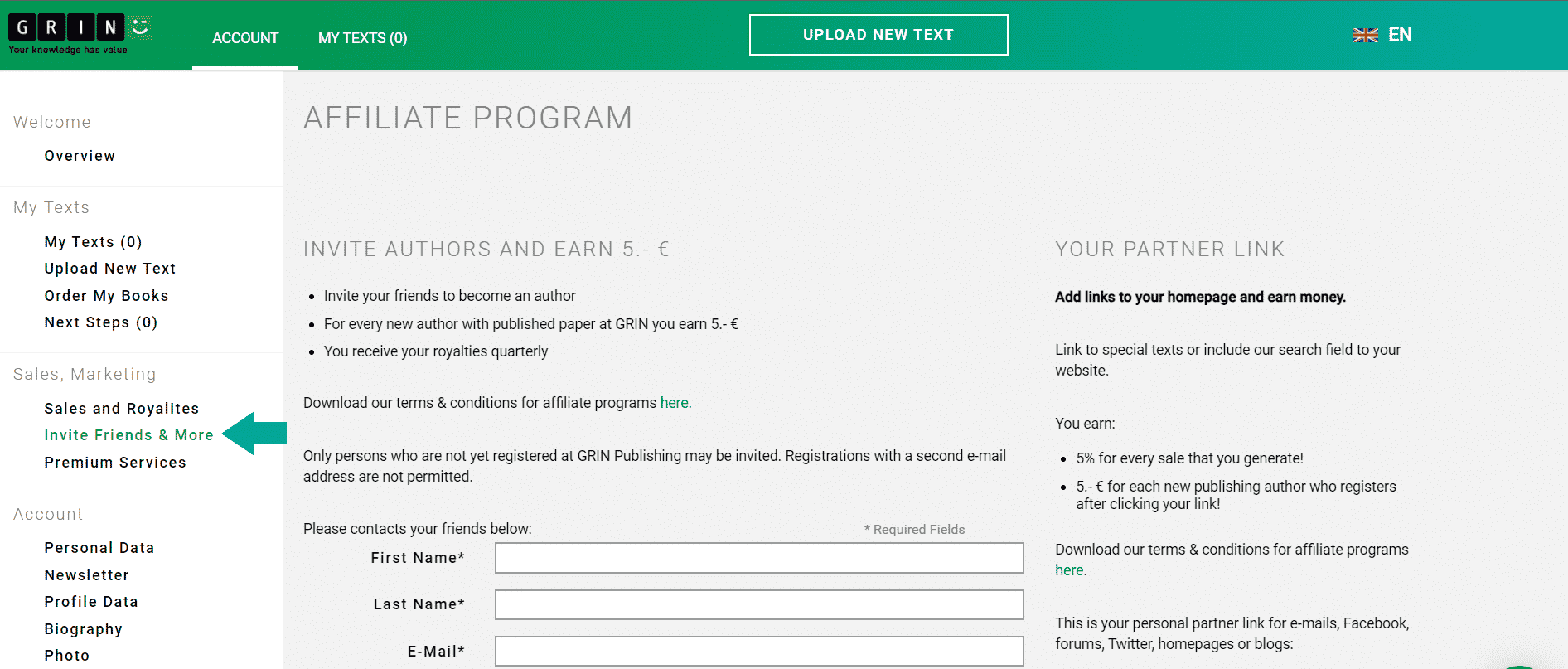Open Order My Books page
Screen dimensions: 1568x669
[x=106, y=296]
